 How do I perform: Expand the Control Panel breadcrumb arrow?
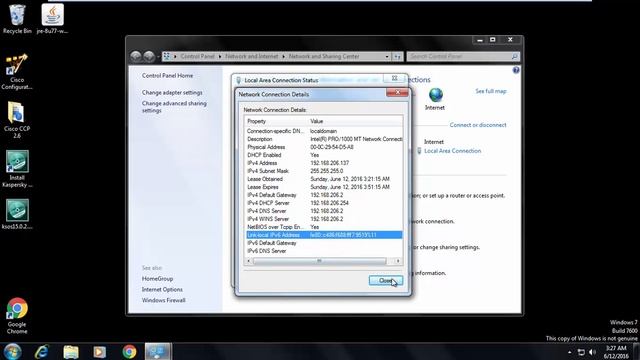click(x=220, y=56)
